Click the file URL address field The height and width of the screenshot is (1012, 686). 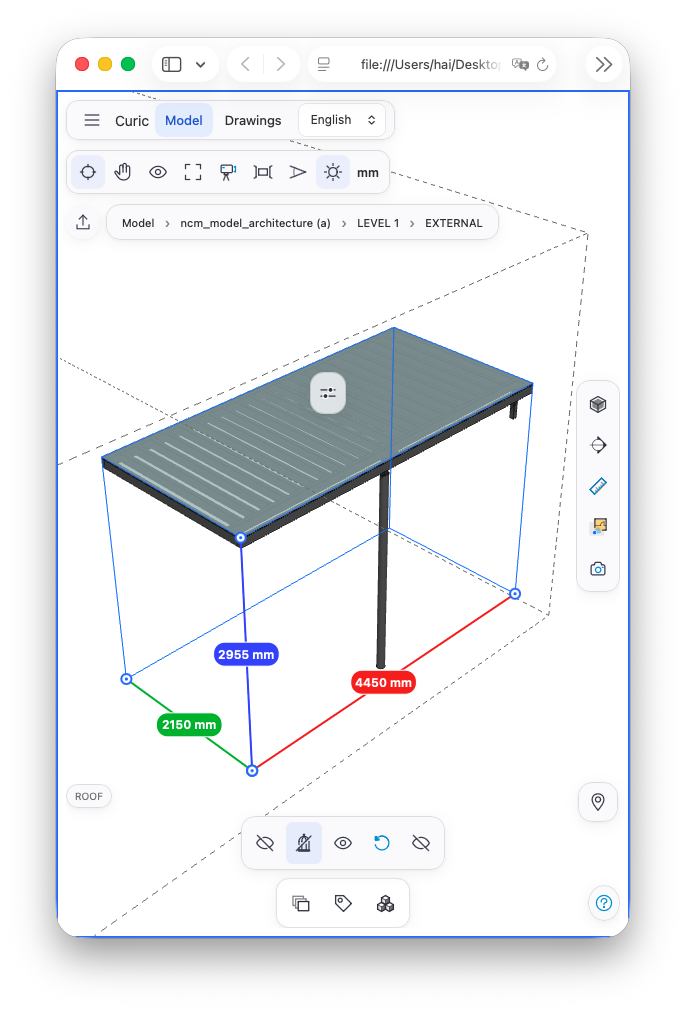(x=431, y=65)
